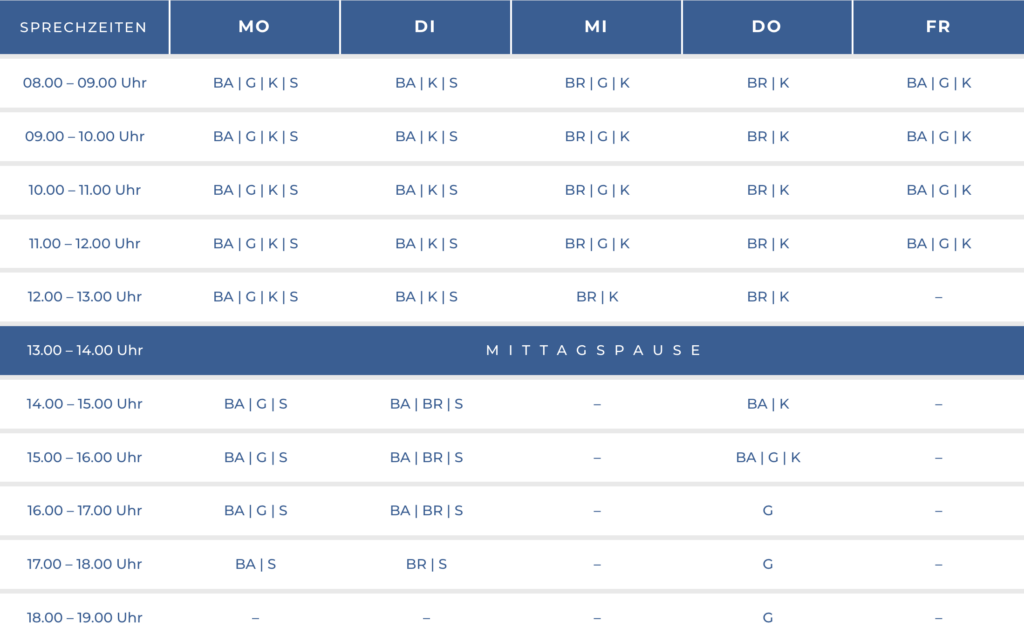Click the 13.00 – 14.00 Uhr label
Image resolution: width=1024 pixels, height=642 pixels.
(85, 350)
